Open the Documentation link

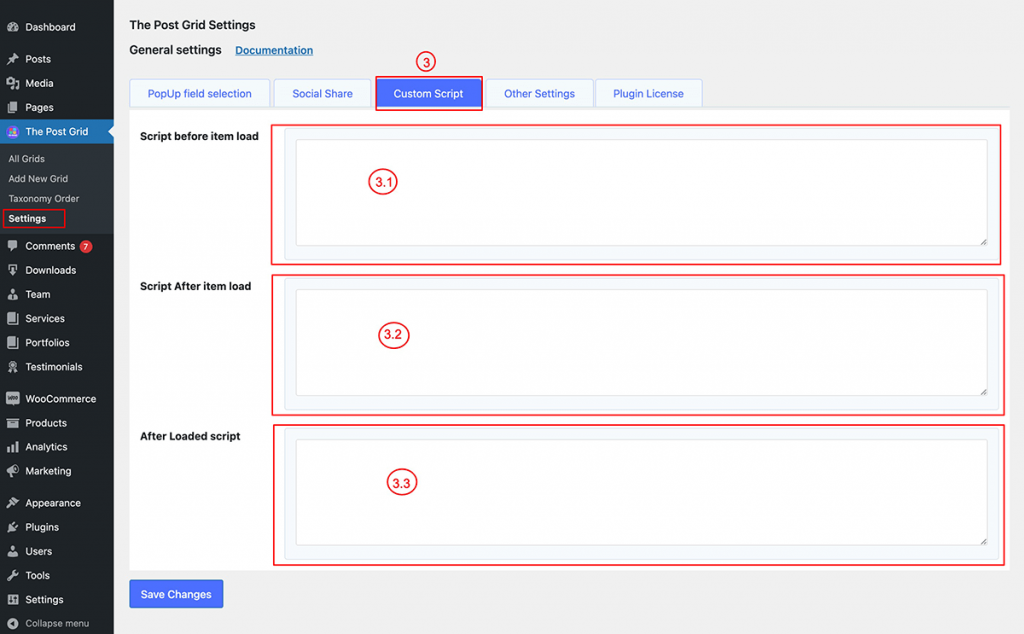(274, 50)
